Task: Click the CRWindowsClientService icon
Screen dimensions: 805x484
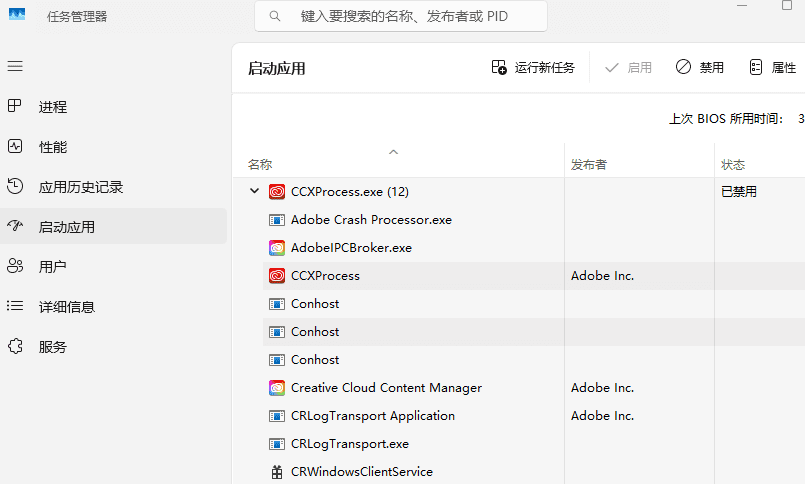Action: [277, 472]
